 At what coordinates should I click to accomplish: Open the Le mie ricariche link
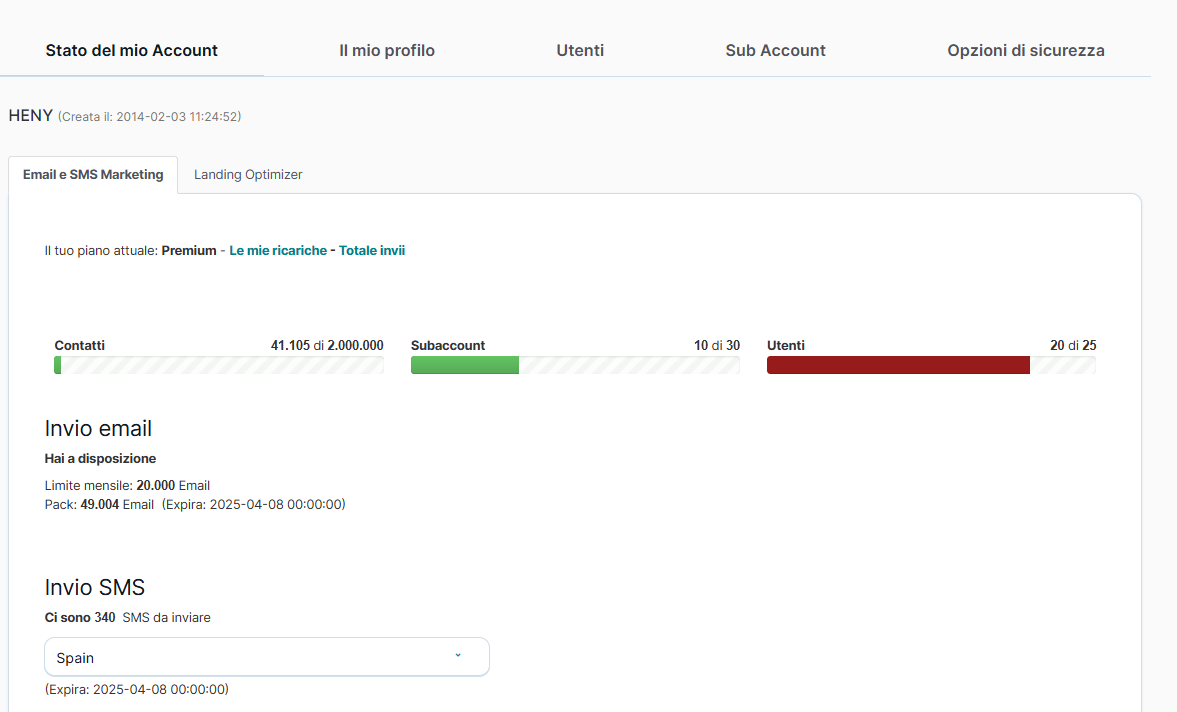click(x=278, y=251)
